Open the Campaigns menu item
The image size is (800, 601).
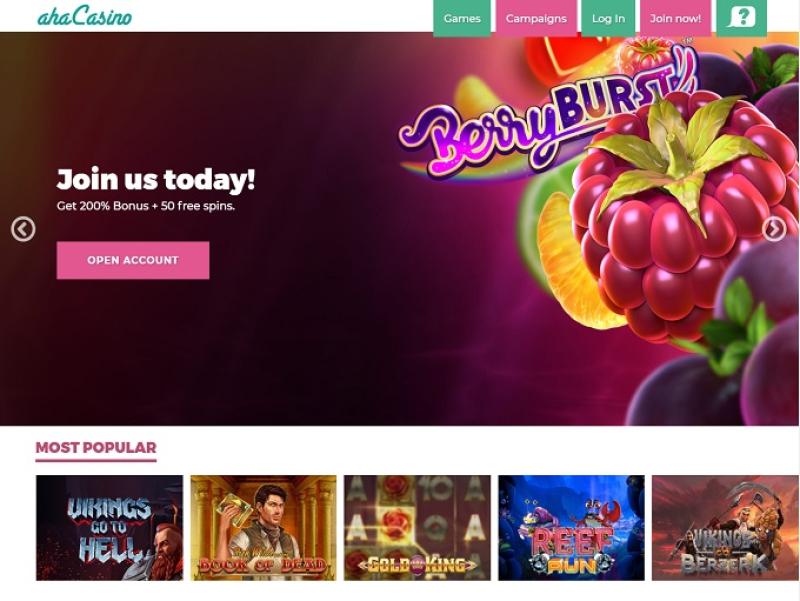coord(536,18)
